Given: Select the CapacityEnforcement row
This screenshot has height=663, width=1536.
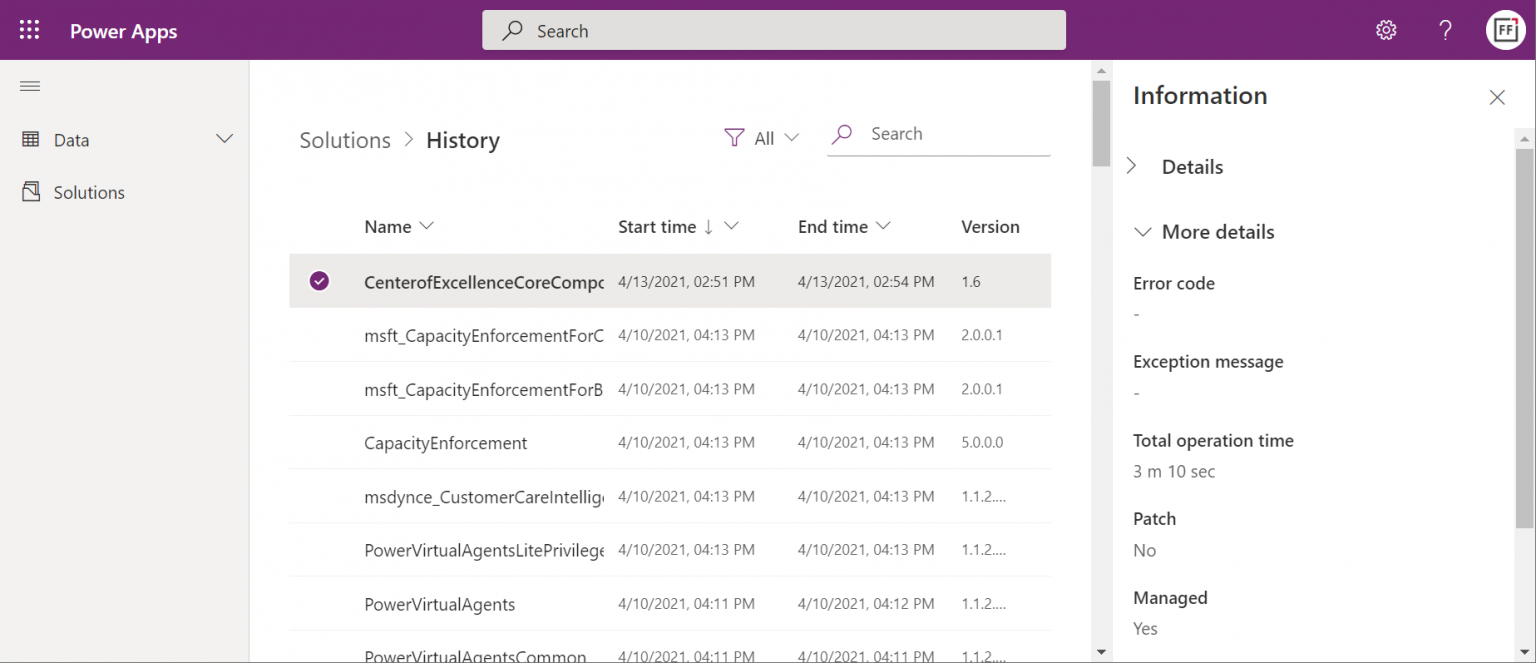Looking at the screenshot, I should click(670, 443).
